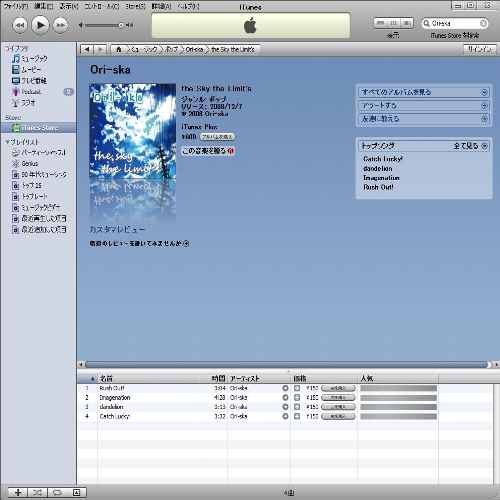This screenshot has height=500, width=500.
Task: Toggle shuffle playback
Action: (37, 492)
